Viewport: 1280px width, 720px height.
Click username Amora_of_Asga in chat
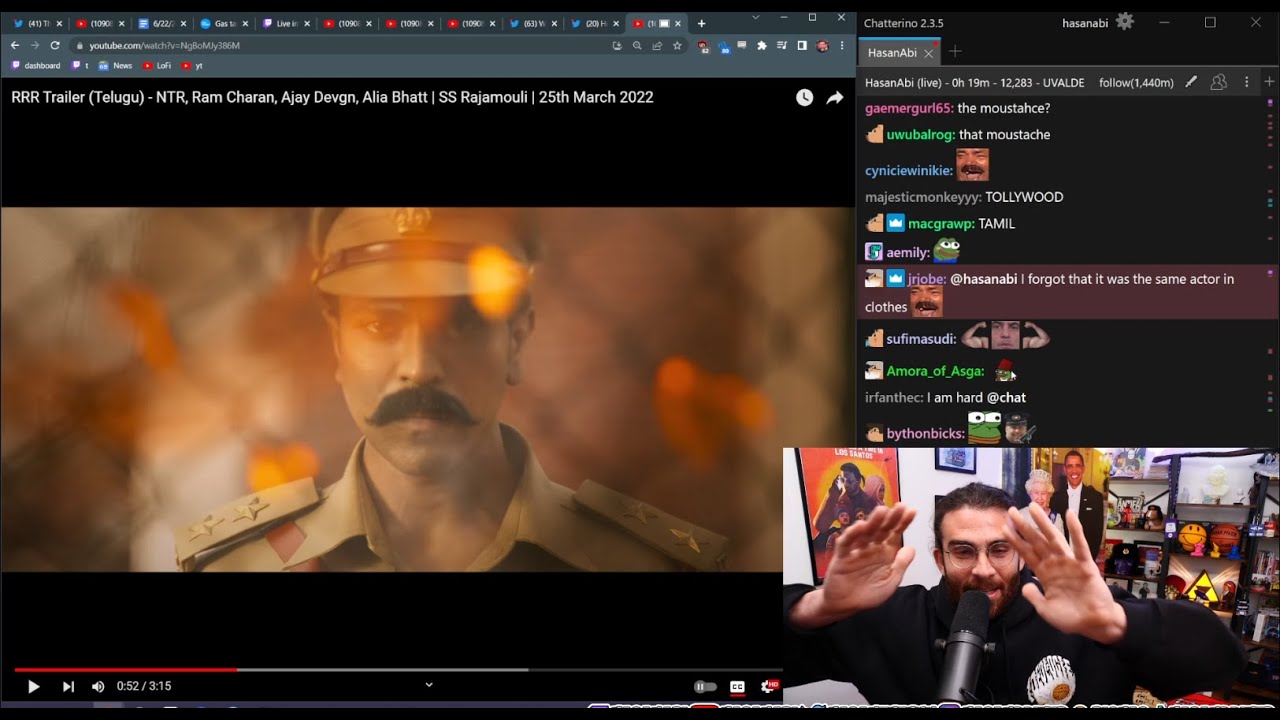(x=936, y=371)
